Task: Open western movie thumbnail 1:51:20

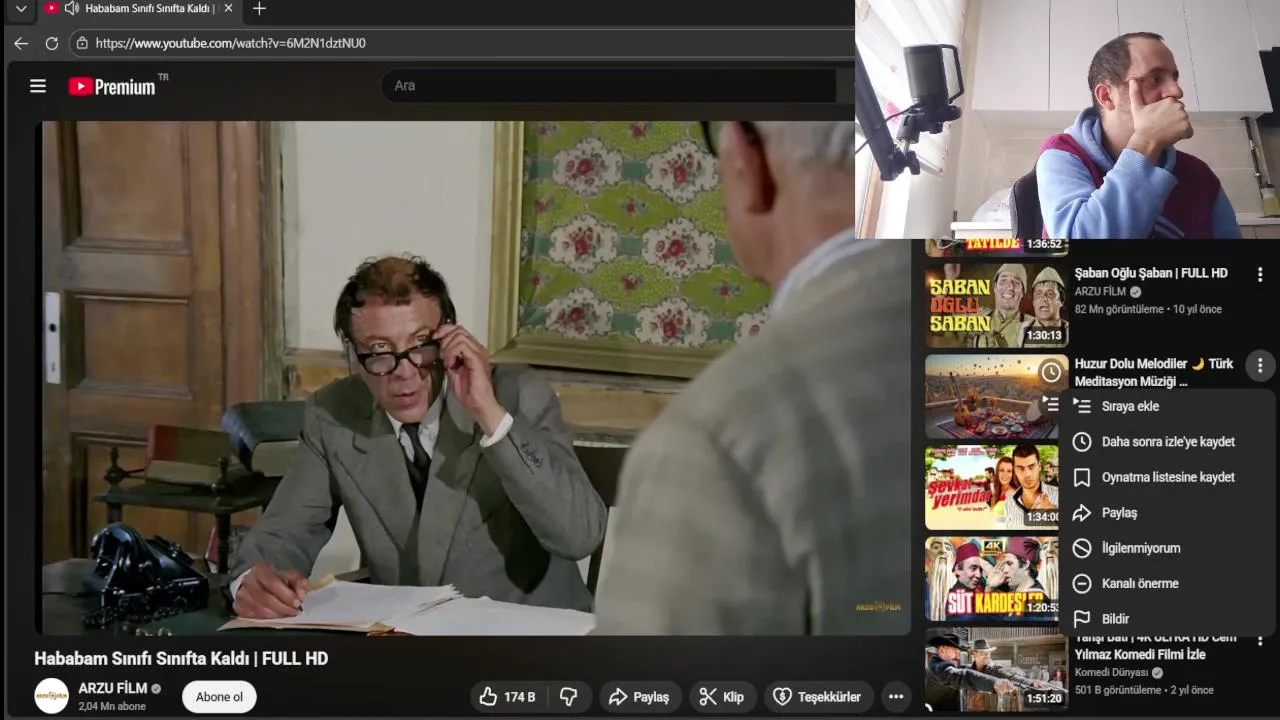Action: [x=996, y=669]
